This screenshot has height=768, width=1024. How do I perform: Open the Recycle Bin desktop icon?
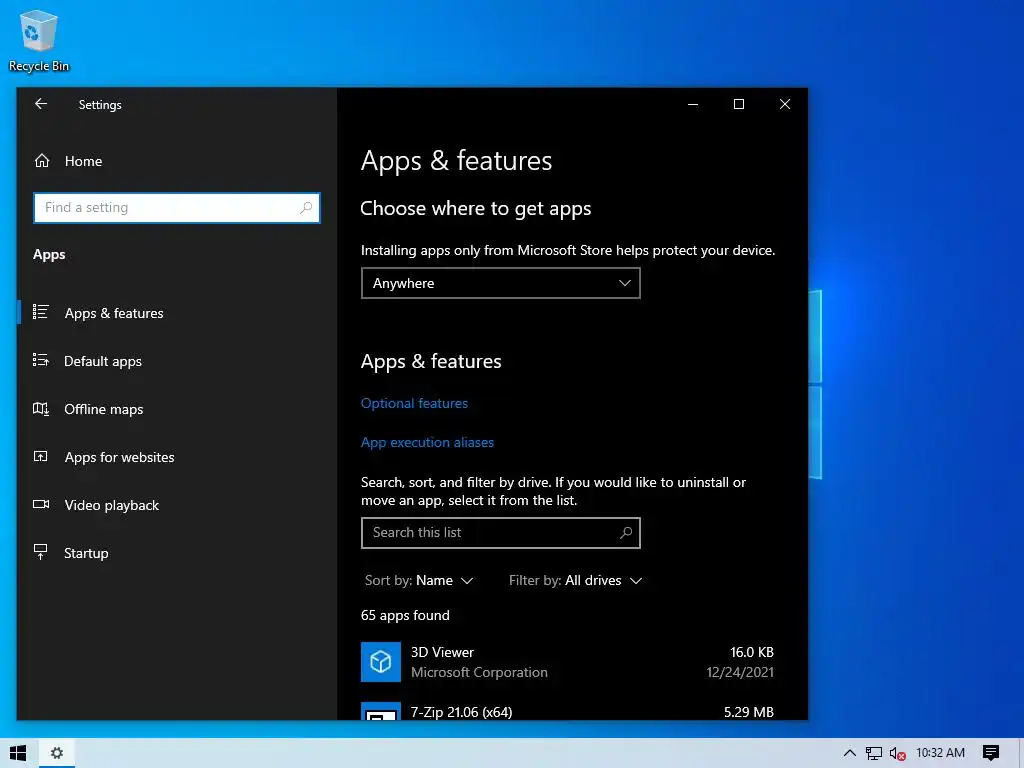(x=39, y=40)
